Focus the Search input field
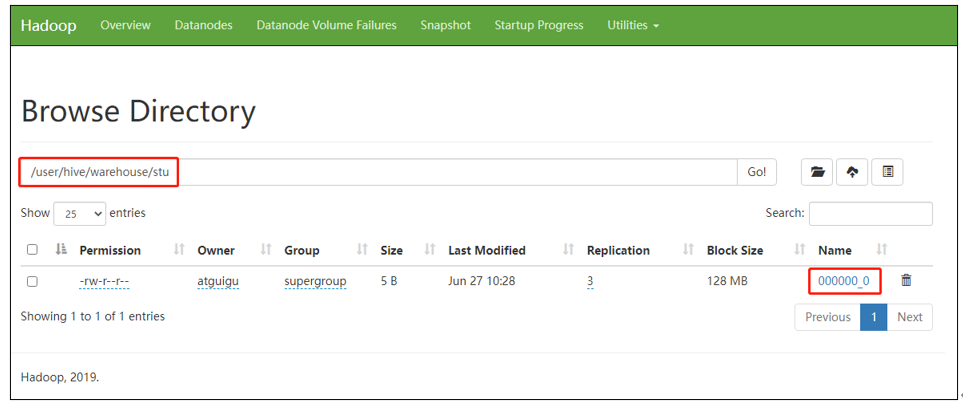 (x=870, y=213)
